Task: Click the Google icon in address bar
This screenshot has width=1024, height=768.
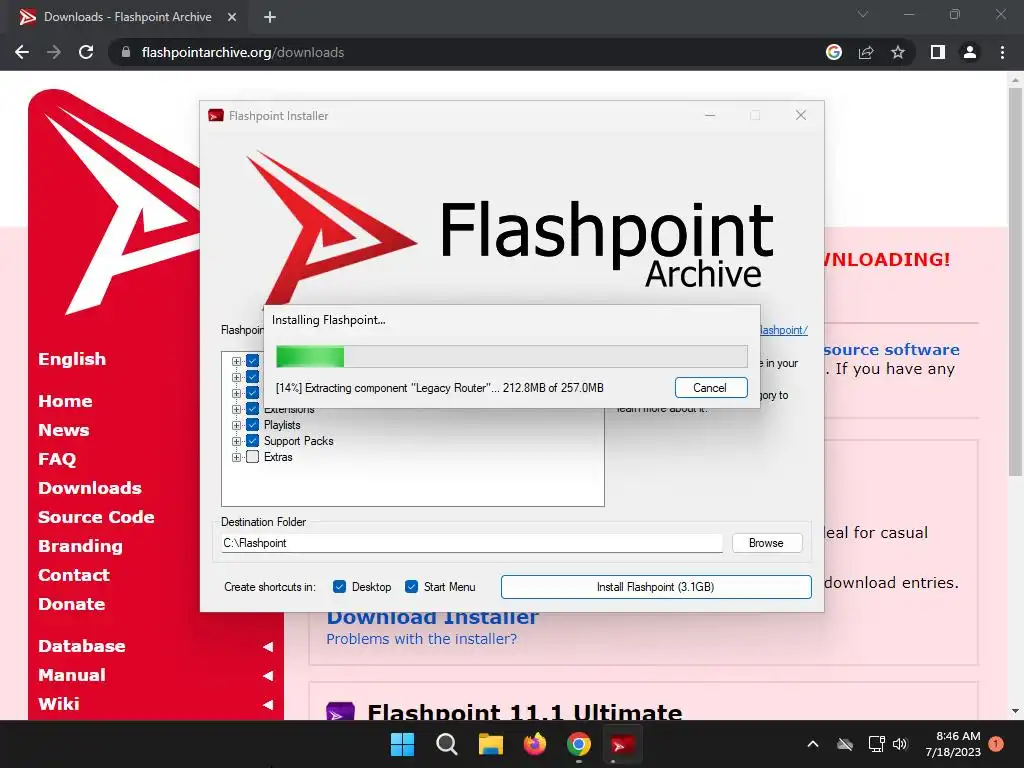Action: coord(834,52)
